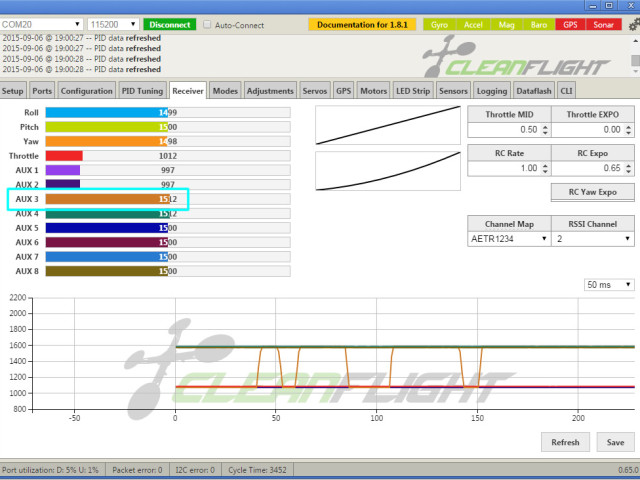The width and height of the screenshot is (640, 480).
Task: Click the I2C error: 0 status entry
Action: (195, 470)
